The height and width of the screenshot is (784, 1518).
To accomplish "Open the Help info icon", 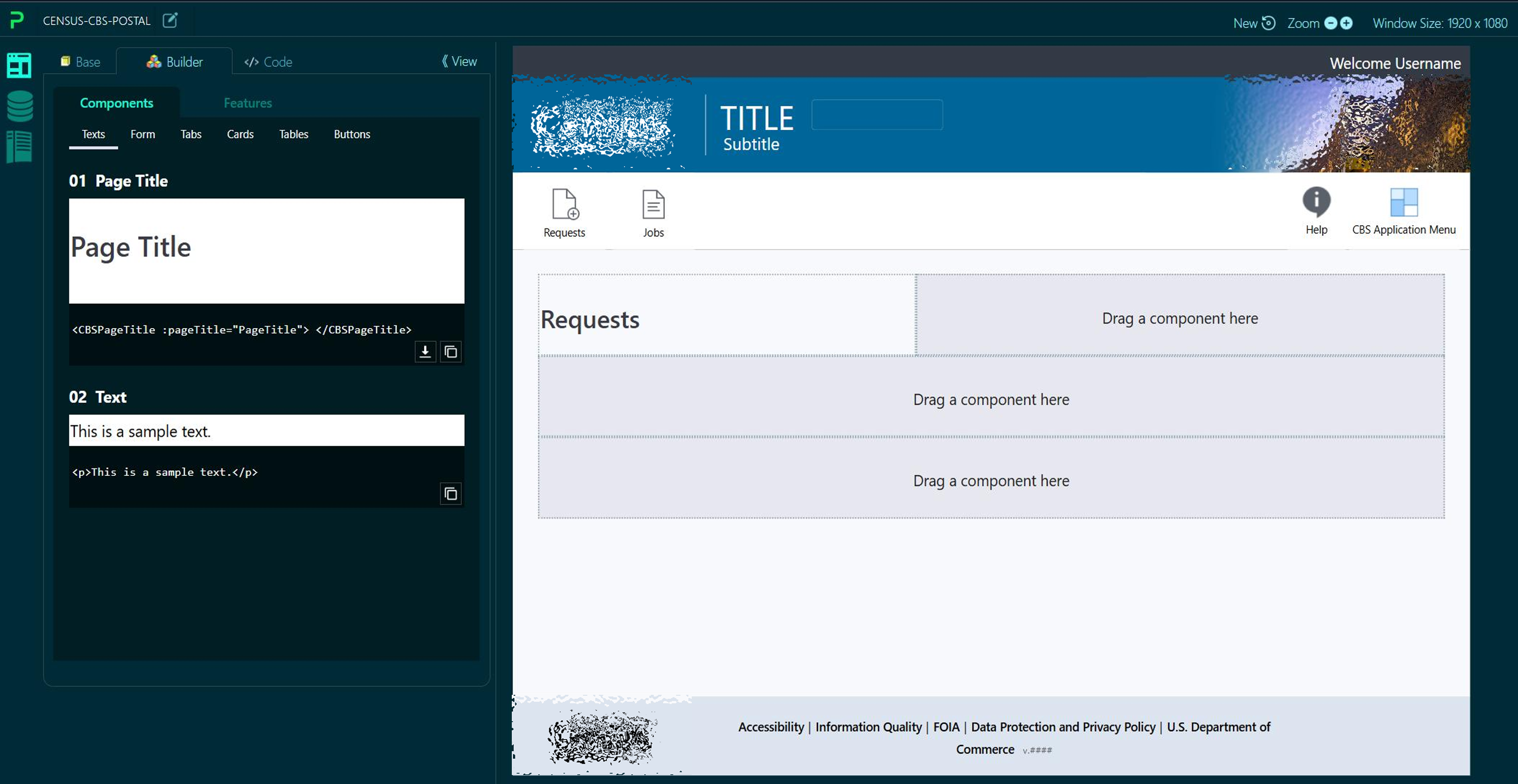I will click(1316, 202).
